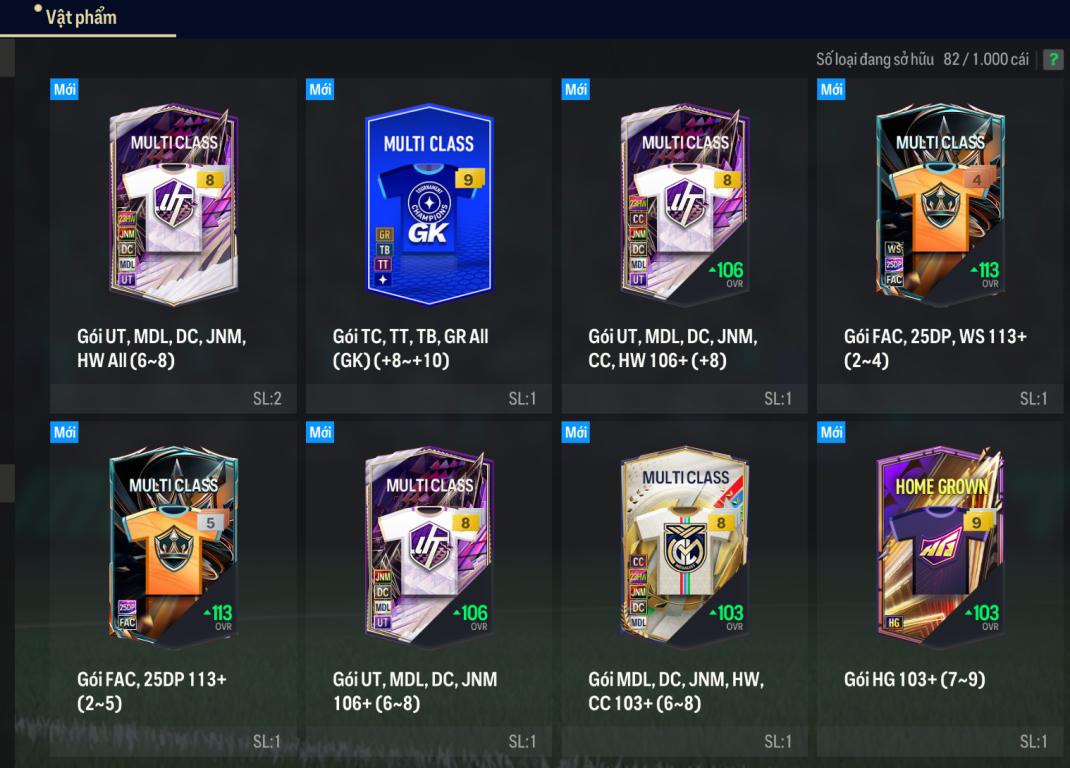Click the title Gói FAC, 25DP, WS 113+ (2~4)
This screenshot has height=768, width=1070.
point(935,348)
